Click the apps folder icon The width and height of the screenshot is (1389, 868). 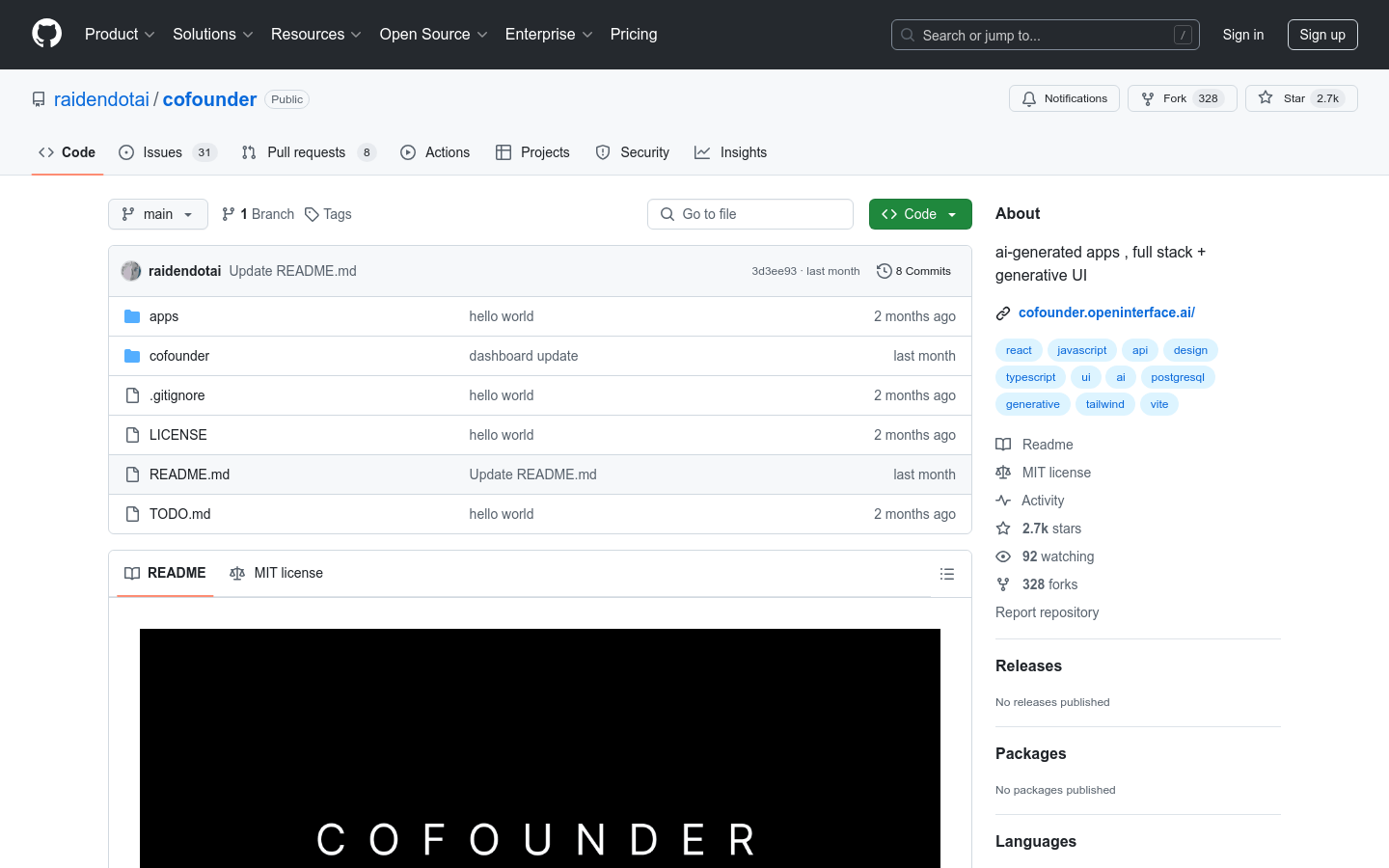(x=132, y=316)
